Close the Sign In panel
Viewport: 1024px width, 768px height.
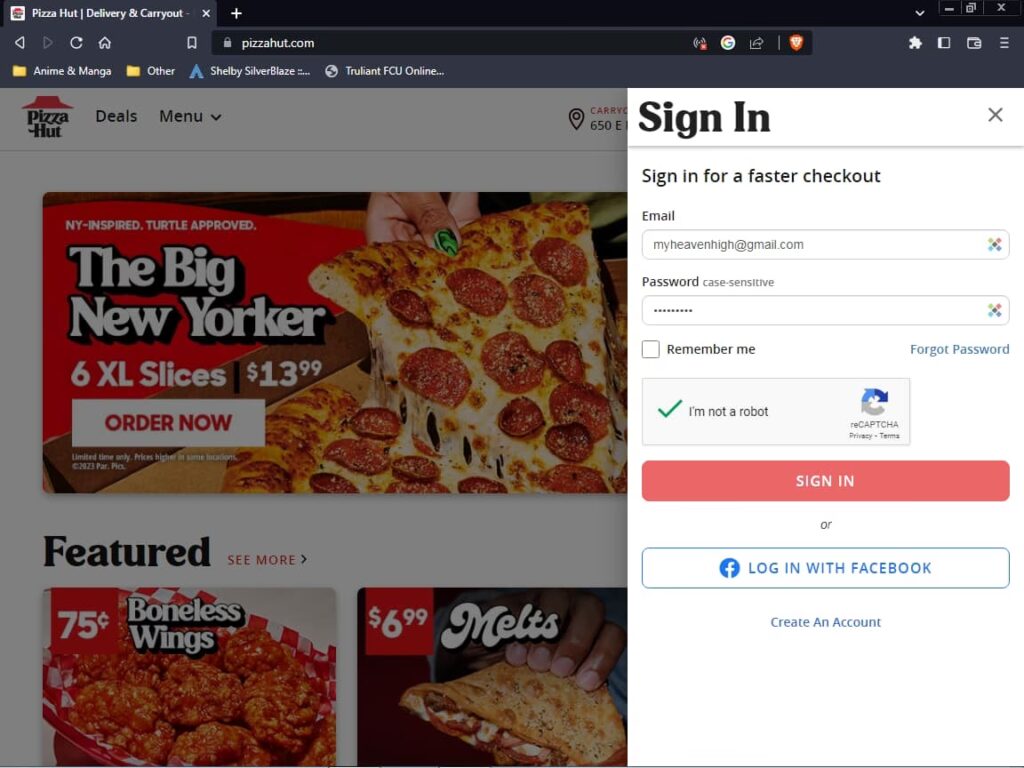(x=995, y=115)
